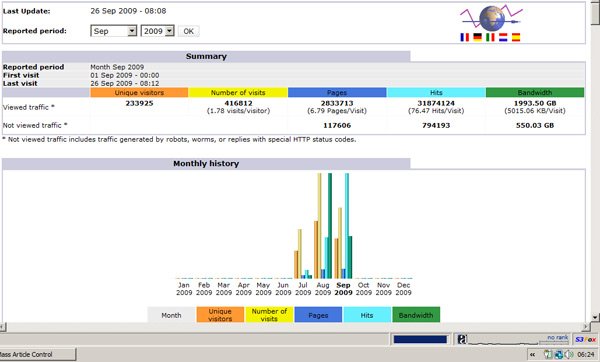Switch report language to French flag
This screenshot has height=362, width=600.
tap(465, 37)
